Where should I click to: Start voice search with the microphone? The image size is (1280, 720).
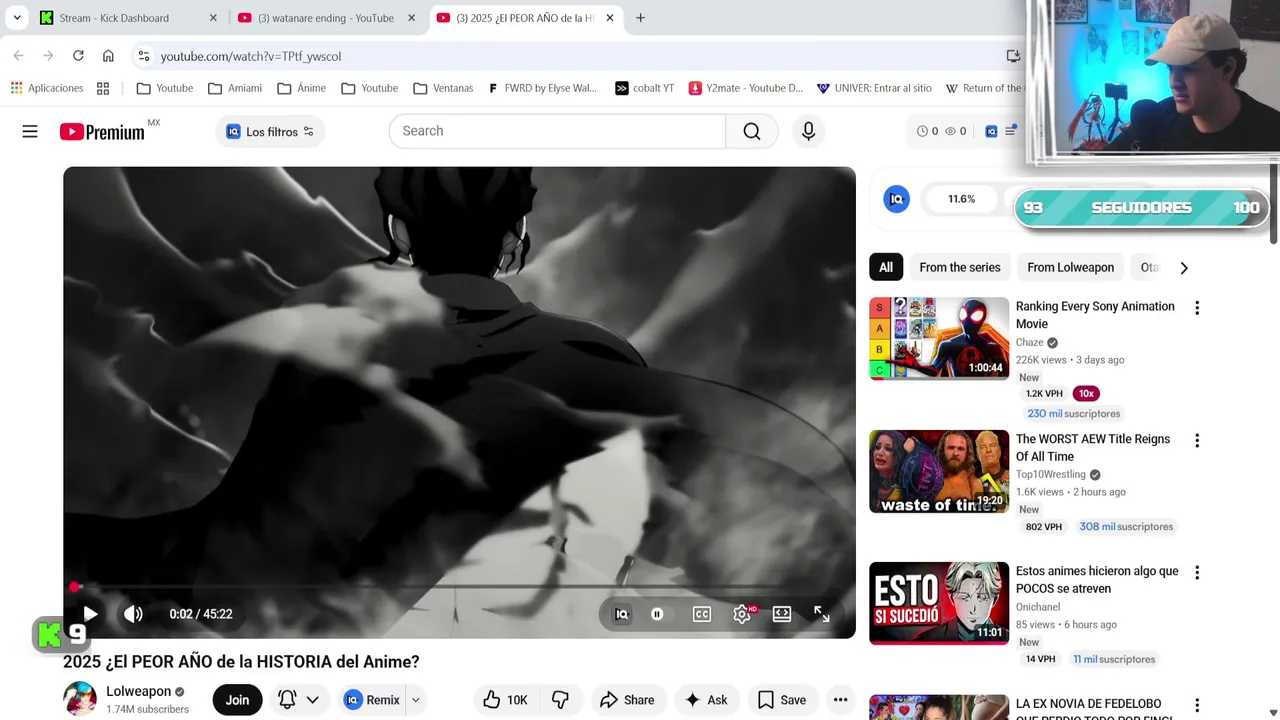[808, 131]
